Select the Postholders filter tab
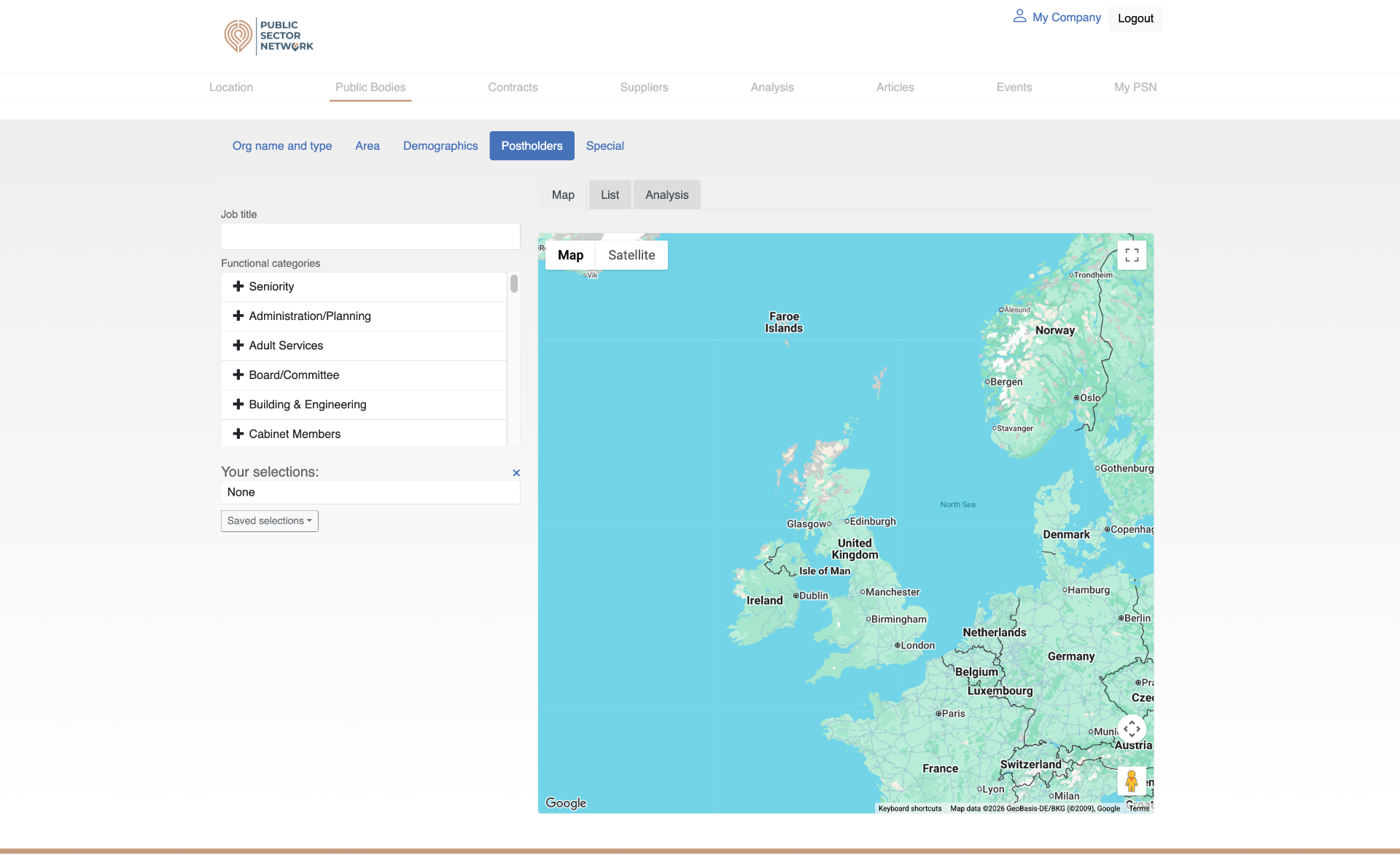Screen dimensions: 1400x855 click(532, 146)
